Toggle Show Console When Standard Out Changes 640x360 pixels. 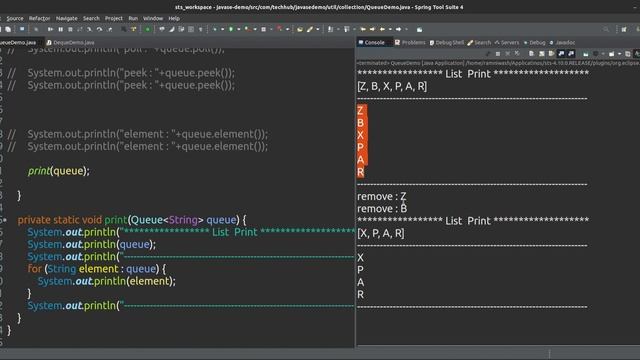point(561,54)
